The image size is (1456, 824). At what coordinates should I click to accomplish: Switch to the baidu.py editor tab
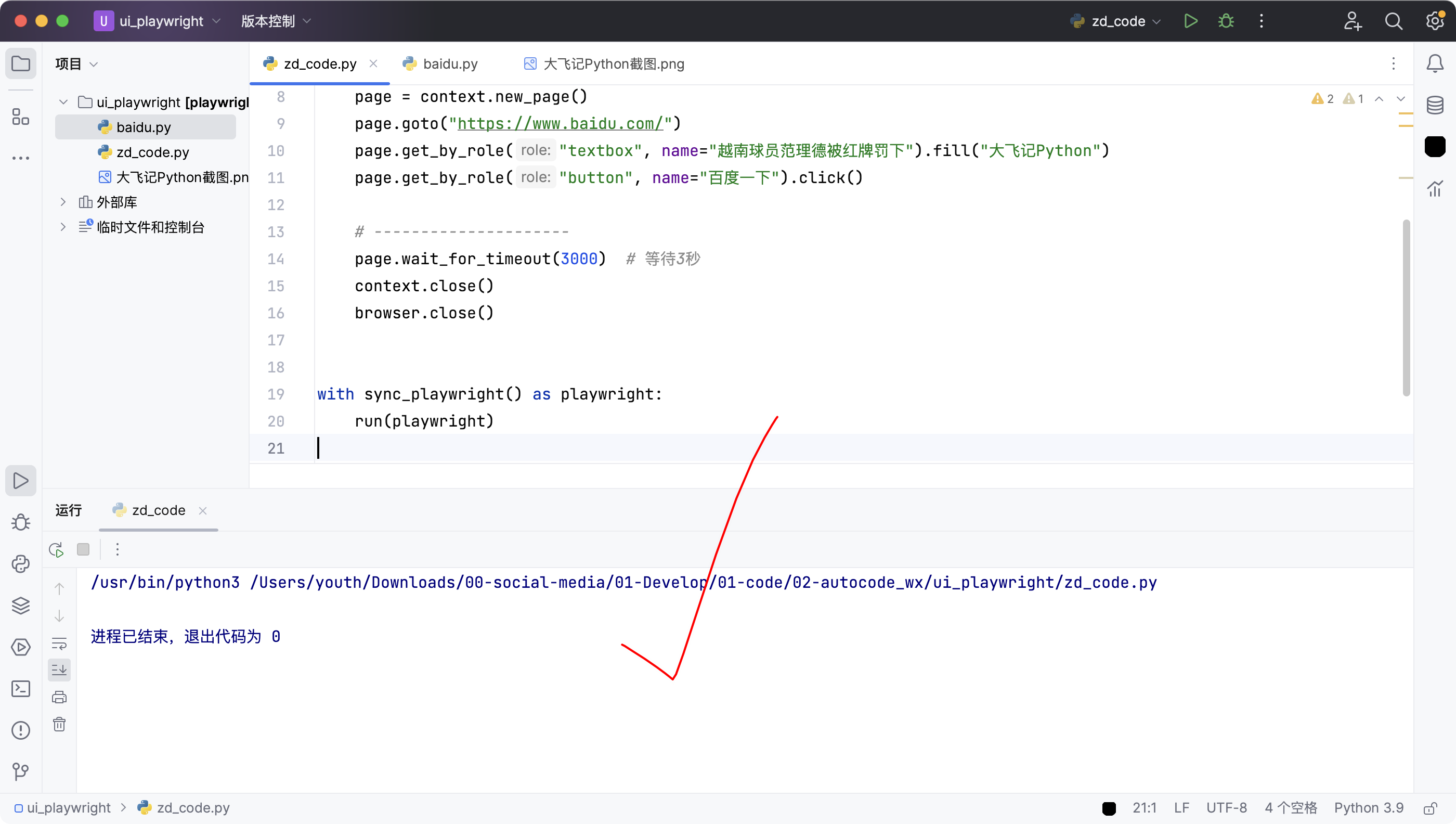point(450,64)
